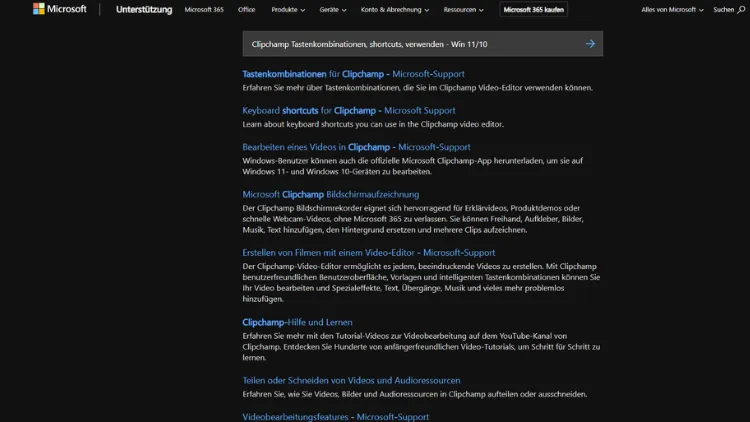Open the Unterstützung home link

tap(144, 10)
